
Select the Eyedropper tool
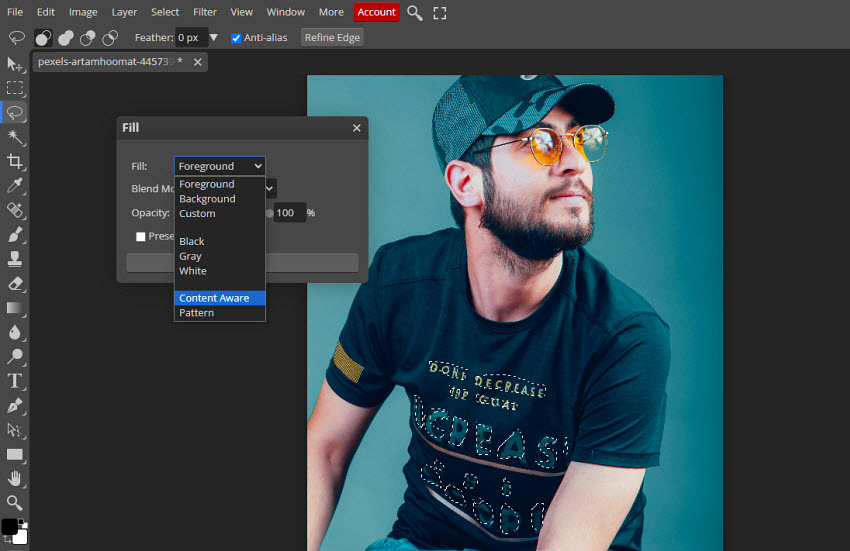click(x=15, y=185)
